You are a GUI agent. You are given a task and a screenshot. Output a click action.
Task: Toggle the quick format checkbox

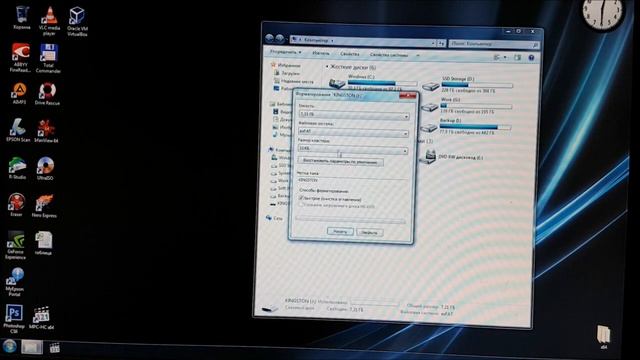pos(301,198)
